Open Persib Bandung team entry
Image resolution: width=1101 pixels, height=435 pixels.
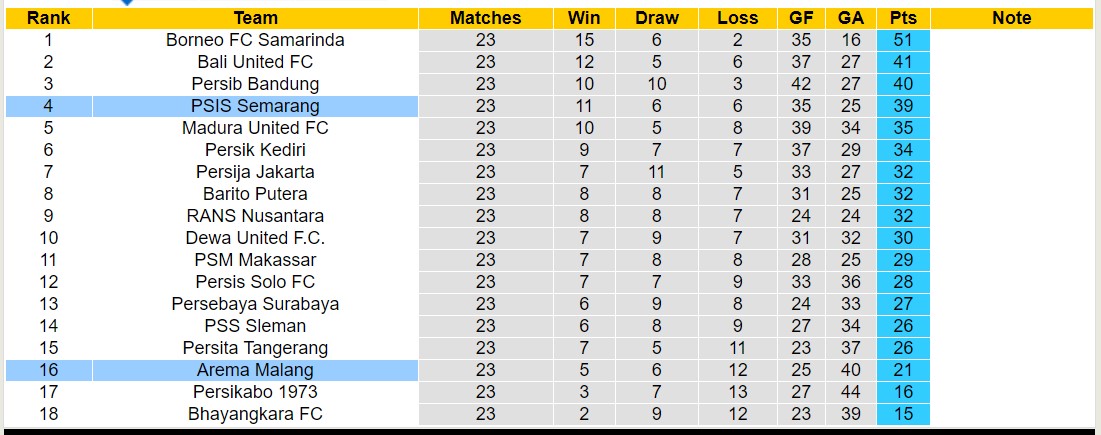click(255, 84)
